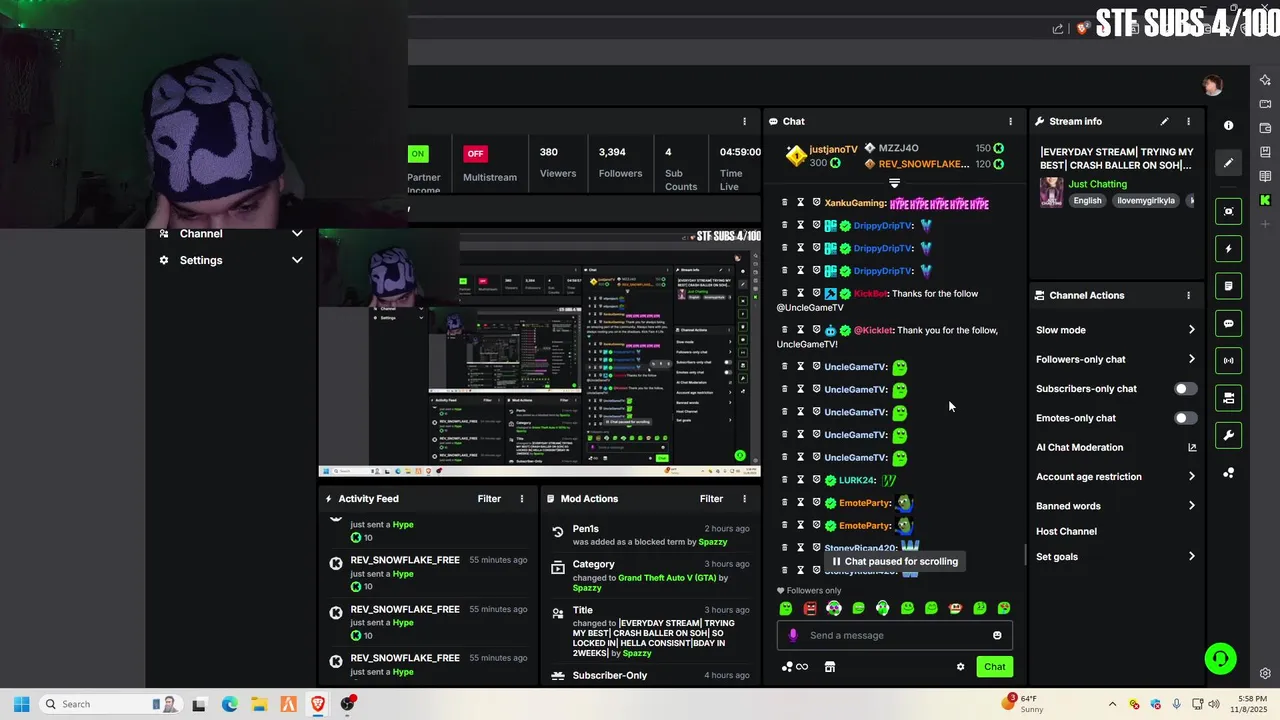
Task: Toggle the red OFF Multistream button
Action: pyautogui.click(x=475, y=153)
